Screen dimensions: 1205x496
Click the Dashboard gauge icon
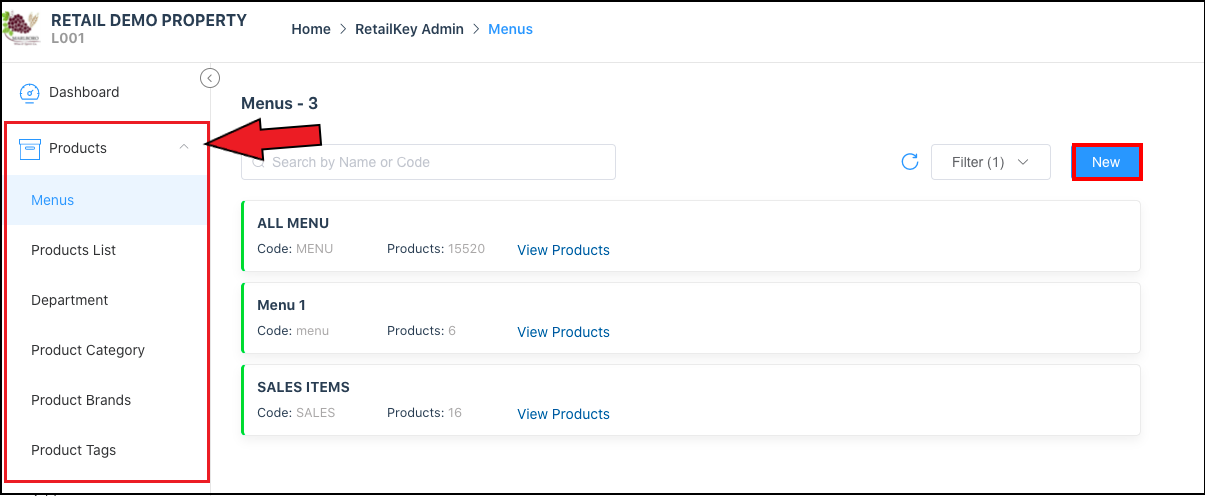[x=30, y=93]
